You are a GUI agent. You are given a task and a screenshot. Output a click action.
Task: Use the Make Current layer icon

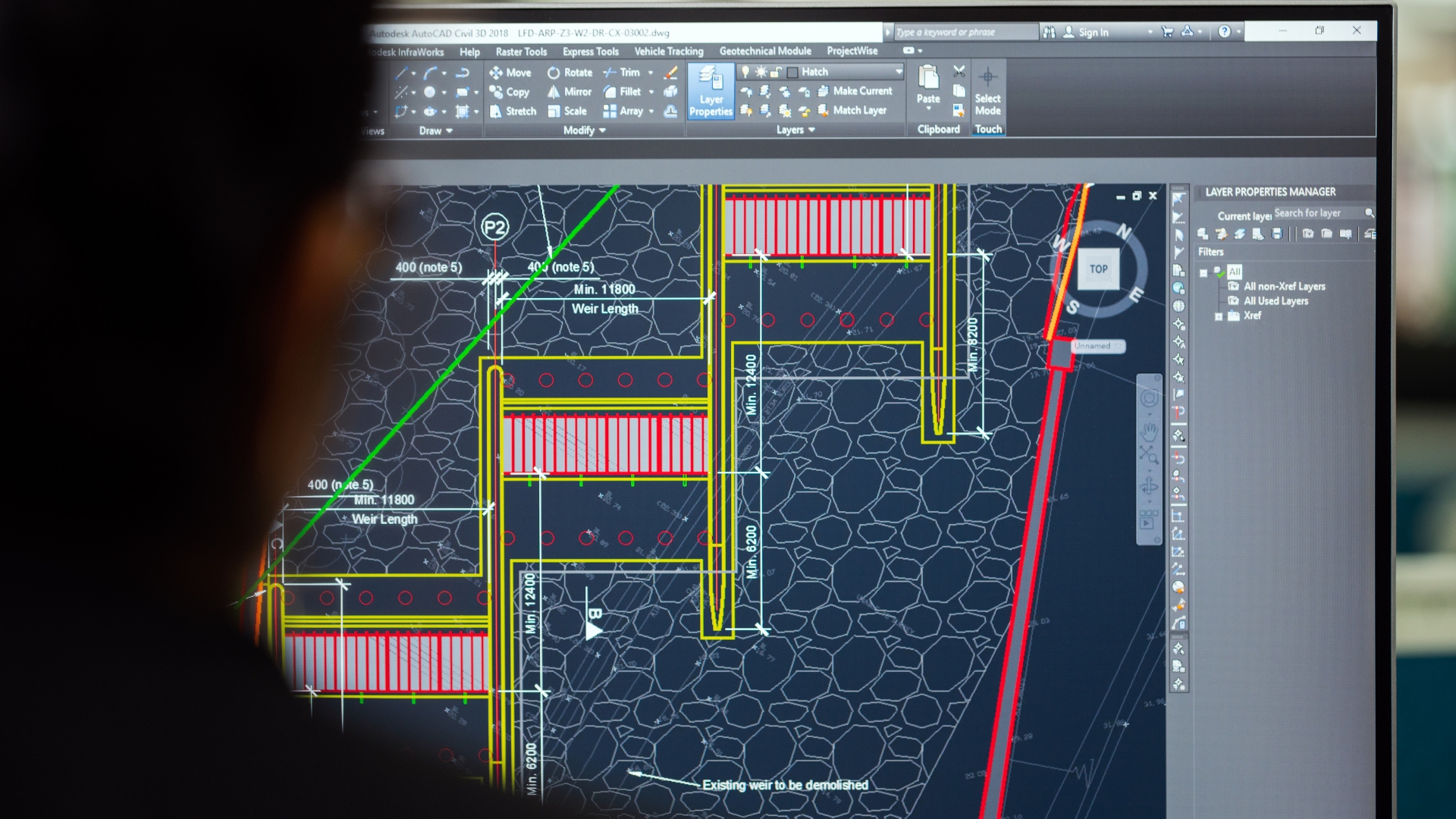[x=824, y=90]
